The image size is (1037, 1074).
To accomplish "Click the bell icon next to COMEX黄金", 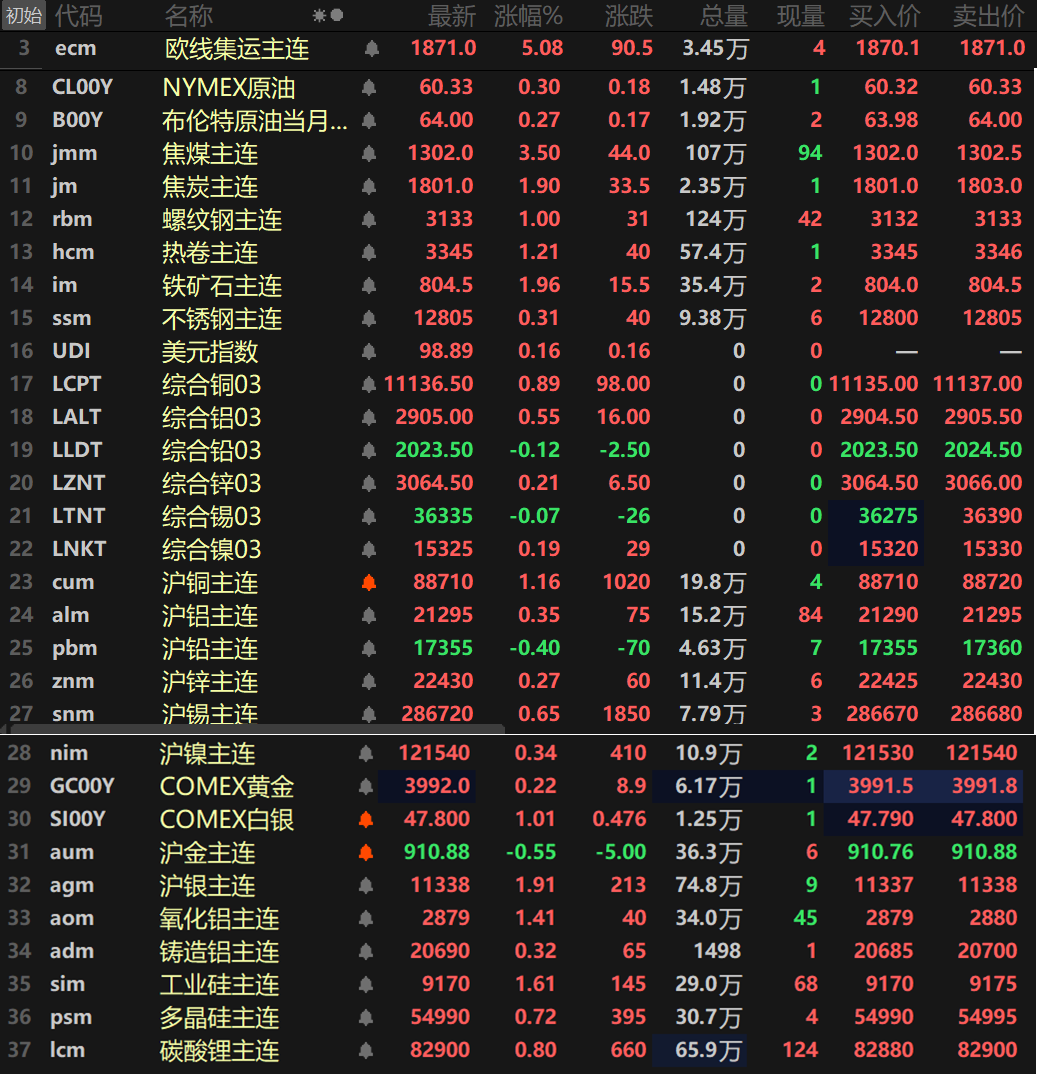I will 366,787.
